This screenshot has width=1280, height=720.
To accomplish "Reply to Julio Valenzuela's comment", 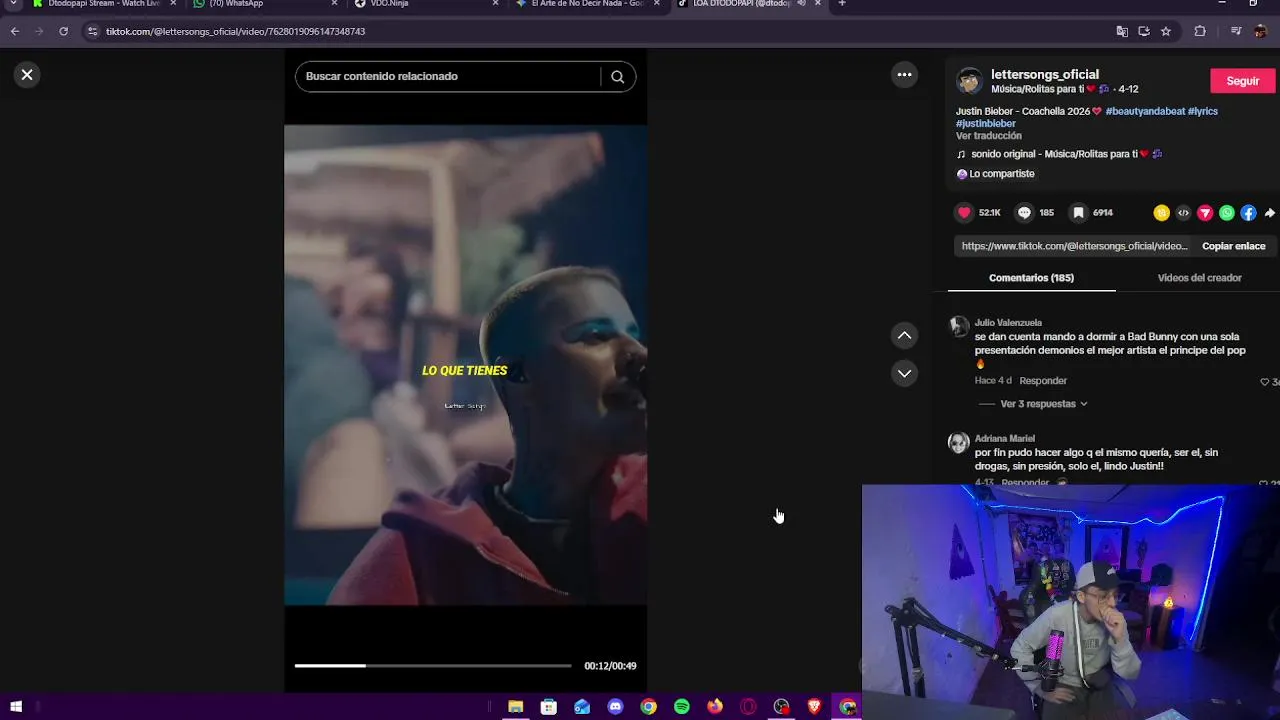I will pos(1043,381).
